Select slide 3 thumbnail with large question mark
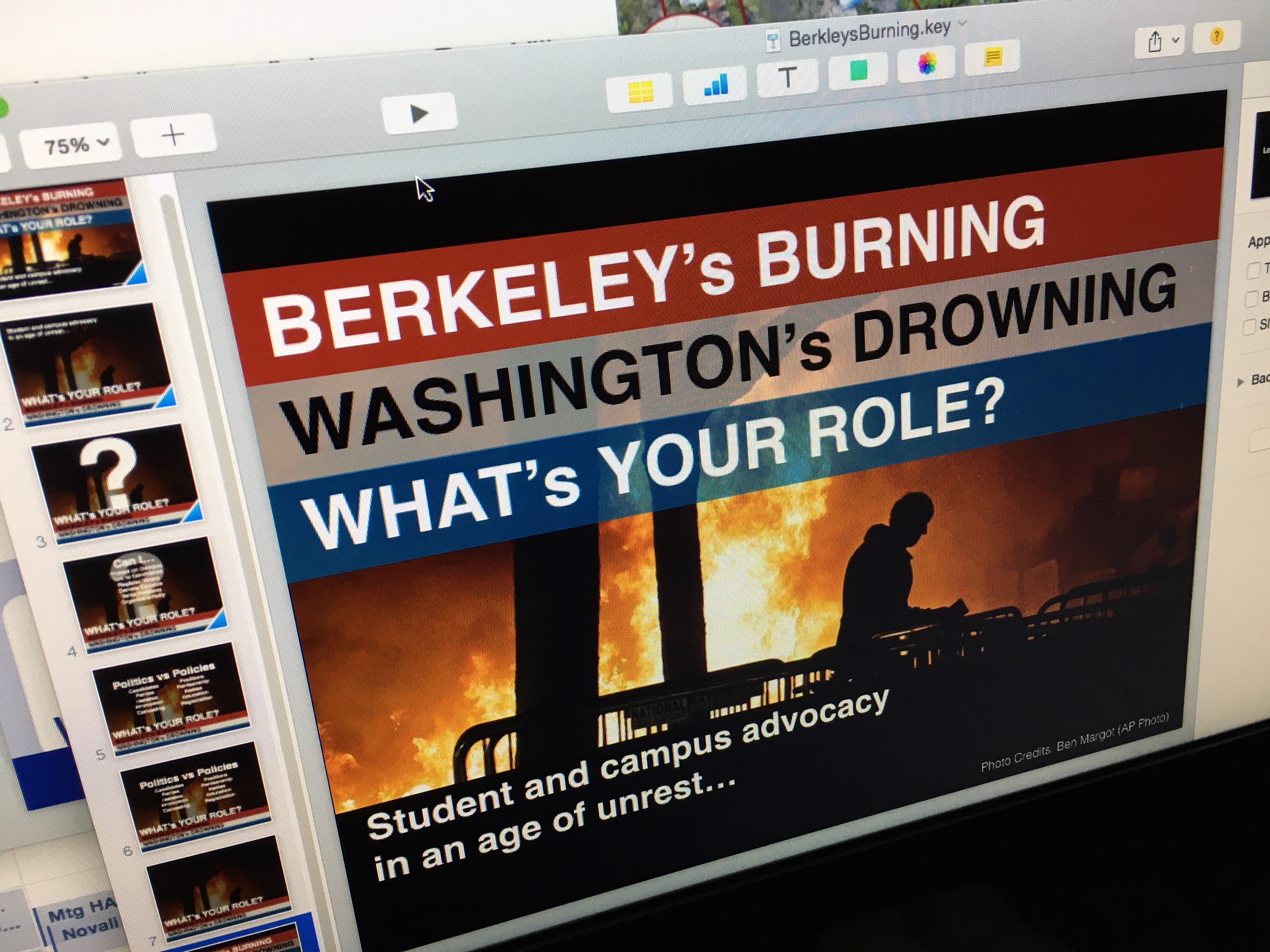1270x952 pixels. pos(116,485)
